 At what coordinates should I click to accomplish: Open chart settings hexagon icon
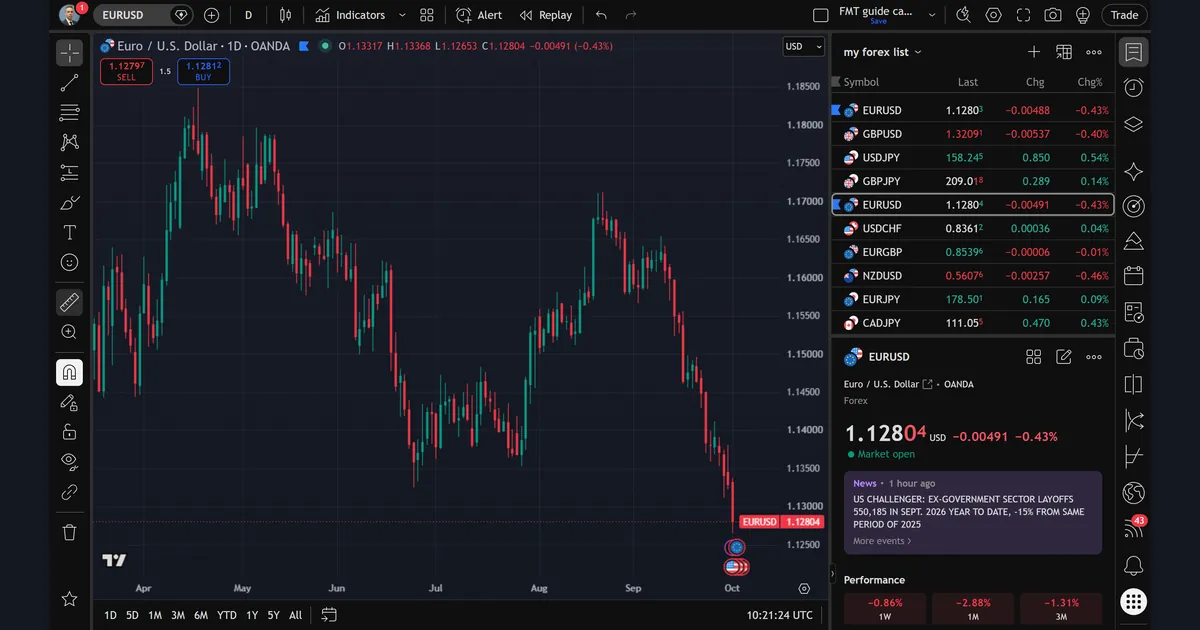[x=993, y=15]
